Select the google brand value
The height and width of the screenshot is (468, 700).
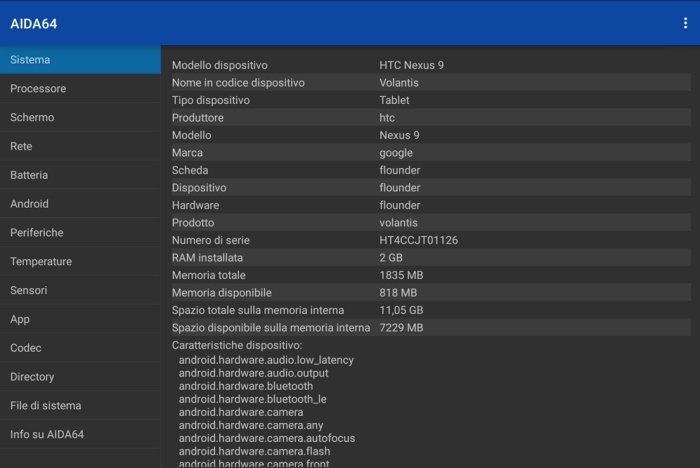396,153
